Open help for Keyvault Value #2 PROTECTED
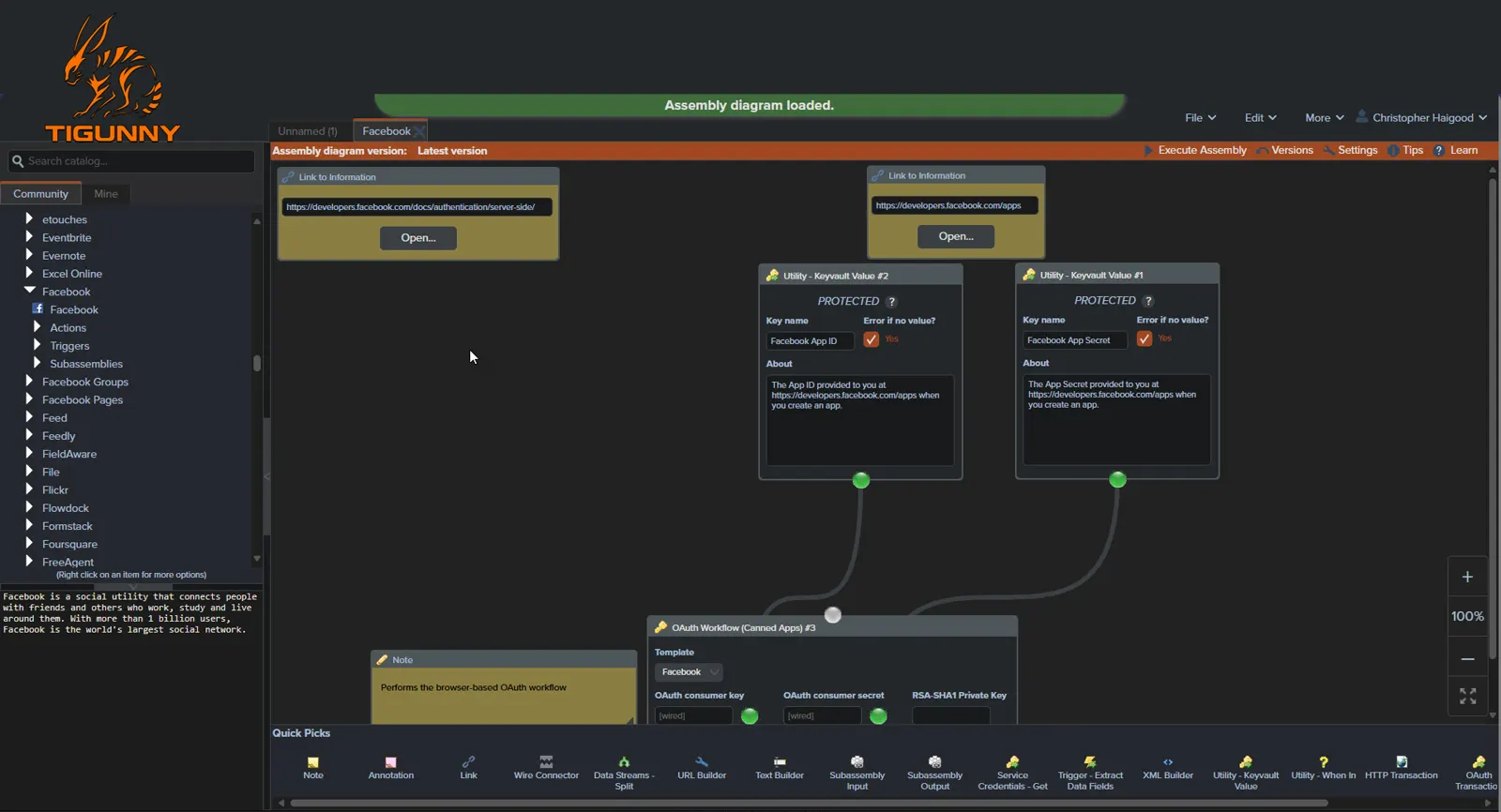Viewport: 1501px width, 812px height. pyautogui.click(x=892, y=302)
